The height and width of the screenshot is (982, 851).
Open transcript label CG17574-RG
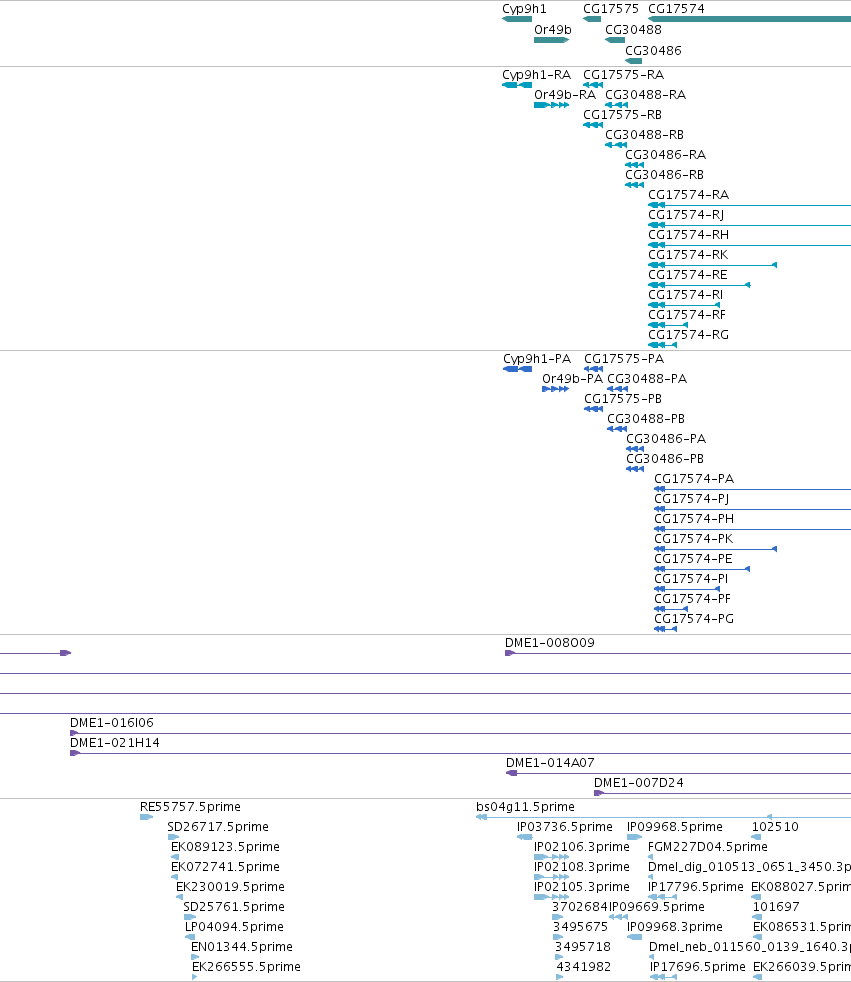coord(689,335)
